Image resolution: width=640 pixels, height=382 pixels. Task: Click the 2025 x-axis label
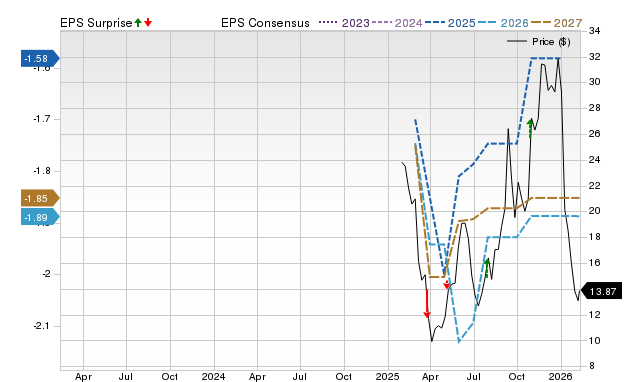(x=388, y=376)
